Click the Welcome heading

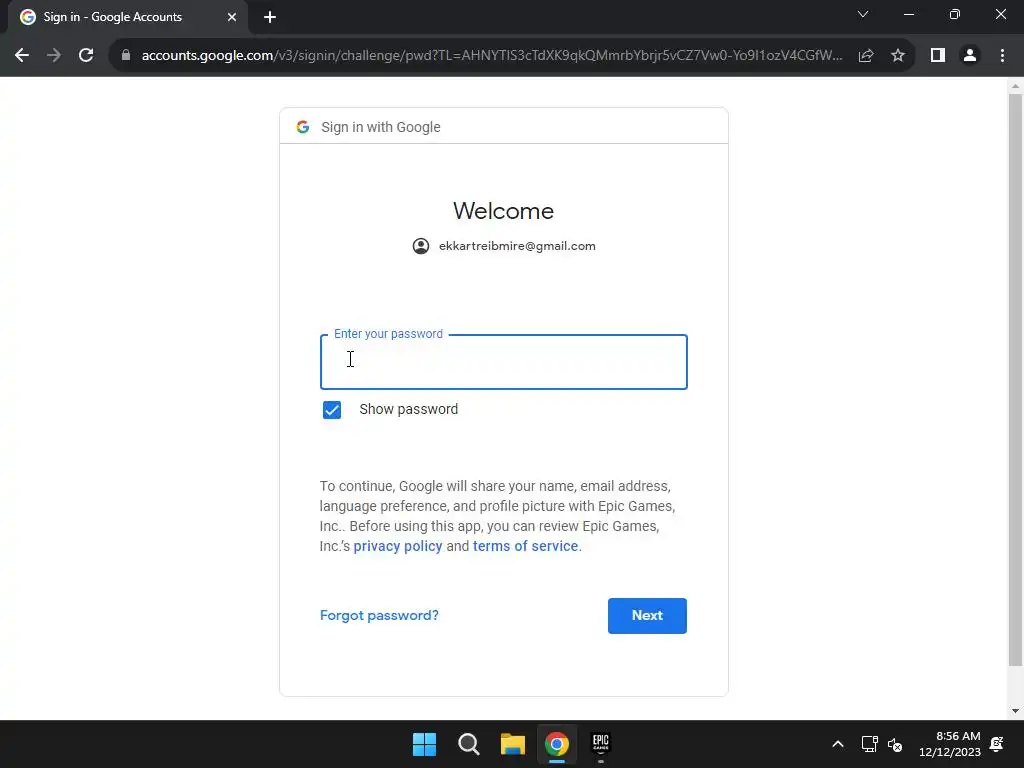point(504,210)
